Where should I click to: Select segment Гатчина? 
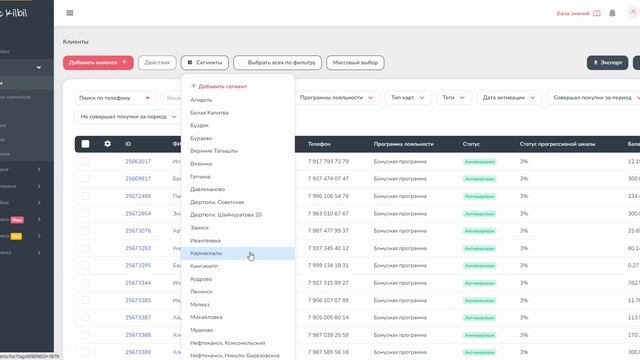238,177
